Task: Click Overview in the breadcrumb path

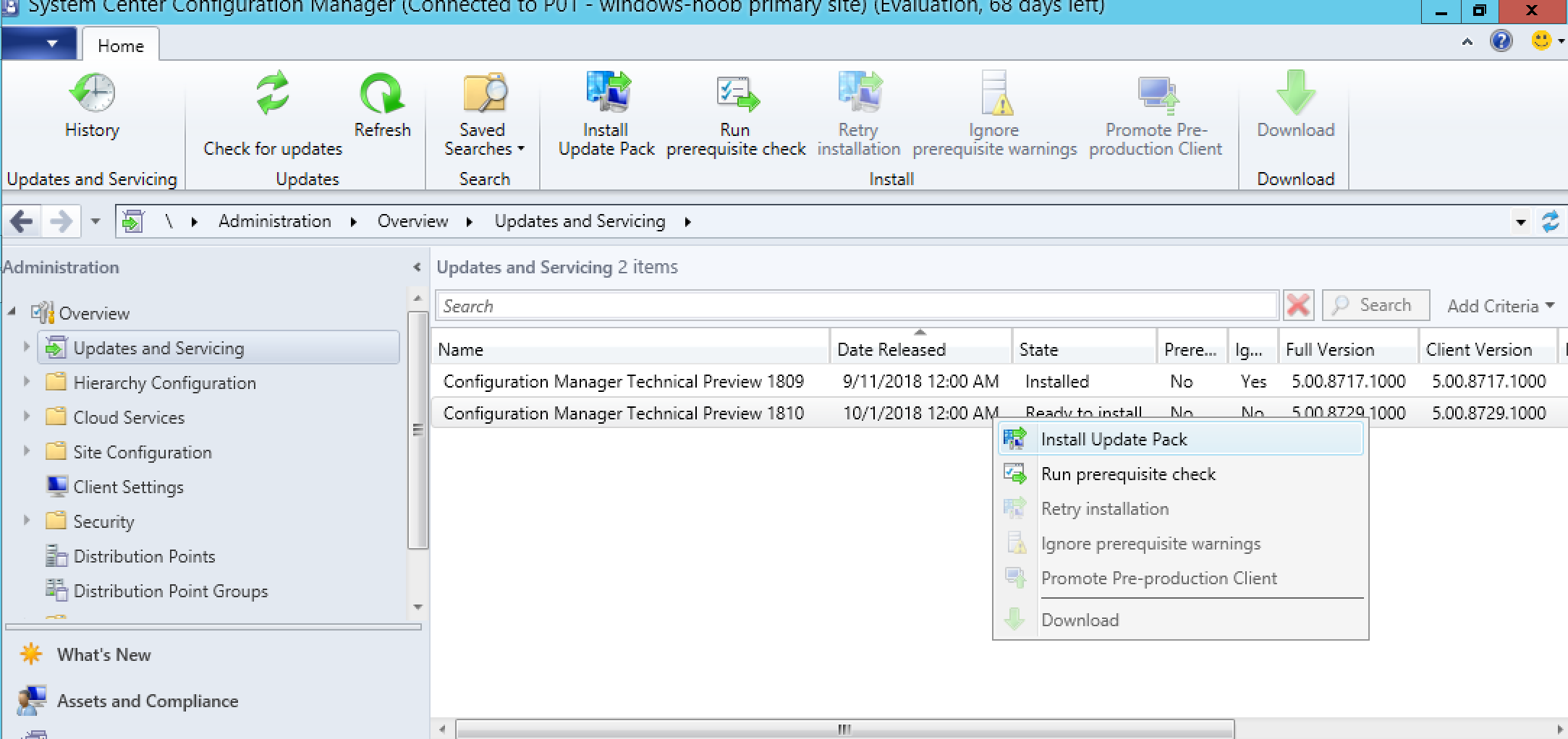Action: (412, 221)
